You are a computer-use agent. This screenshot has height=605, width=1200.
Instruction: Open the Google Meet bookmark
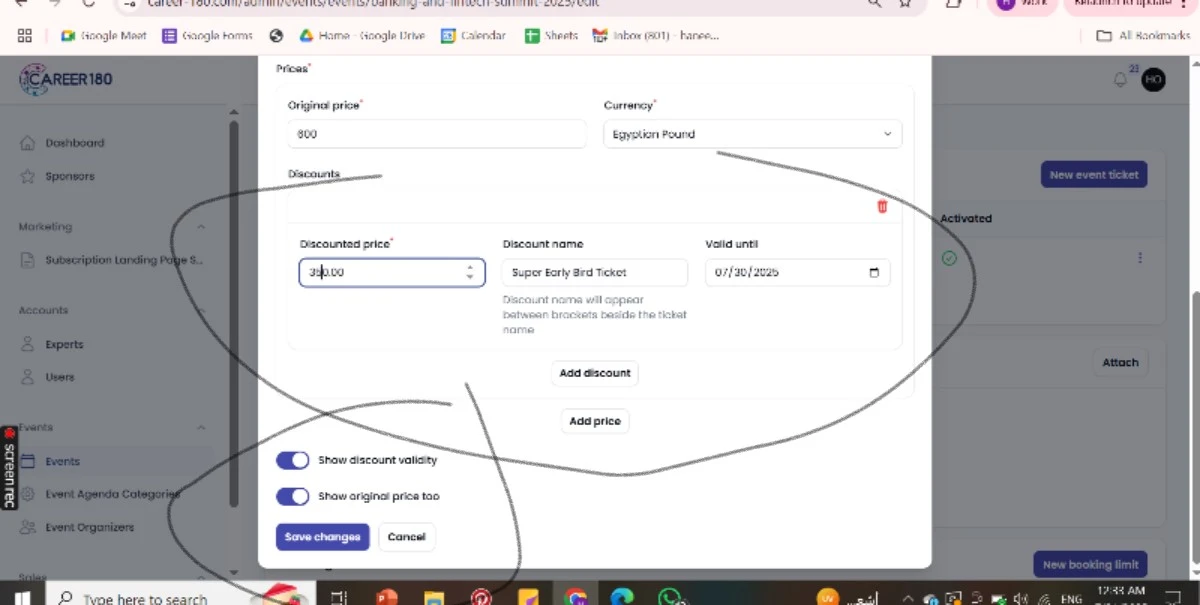tap(104, 35)
